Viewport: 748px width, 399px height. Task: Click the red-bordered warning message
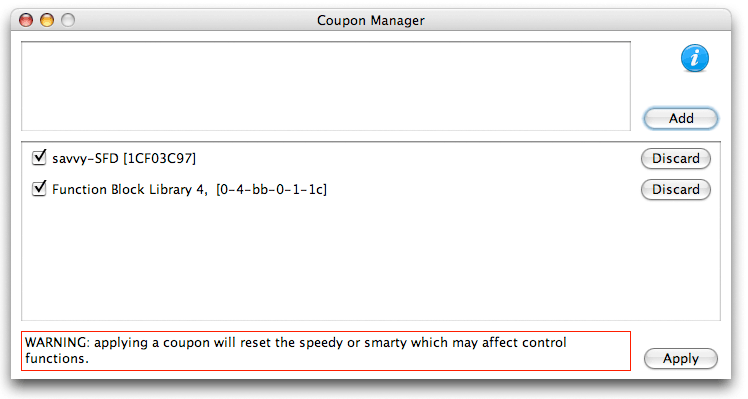tap(326, 351)
